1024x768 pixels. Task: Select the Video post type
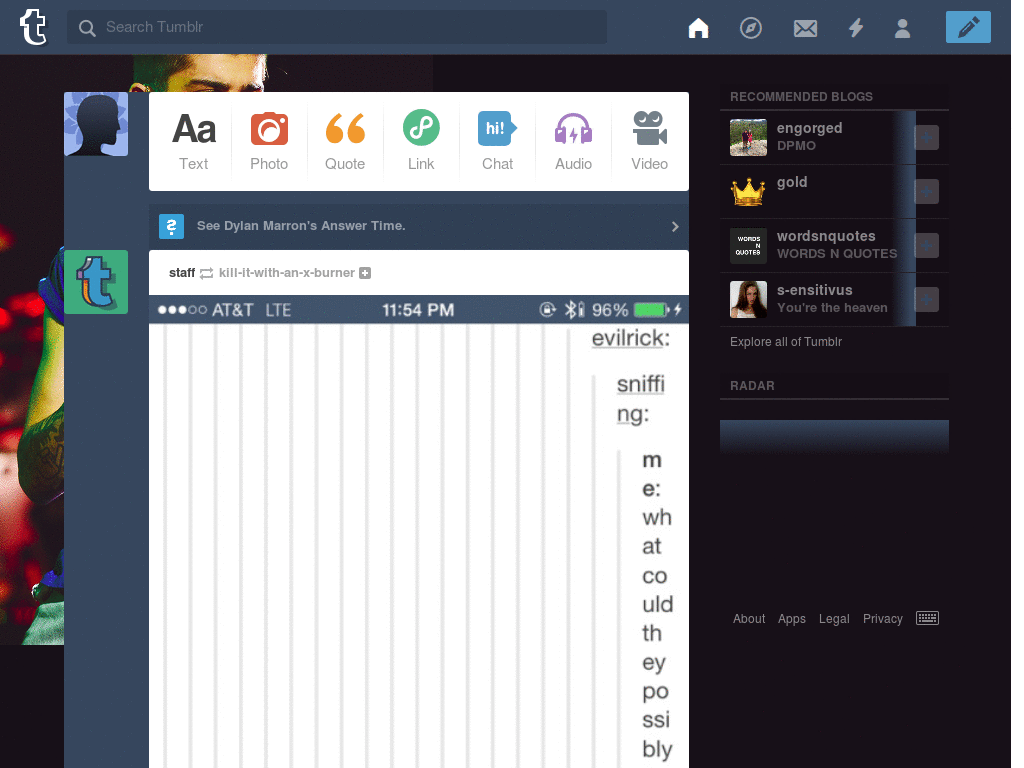point(649,142)
